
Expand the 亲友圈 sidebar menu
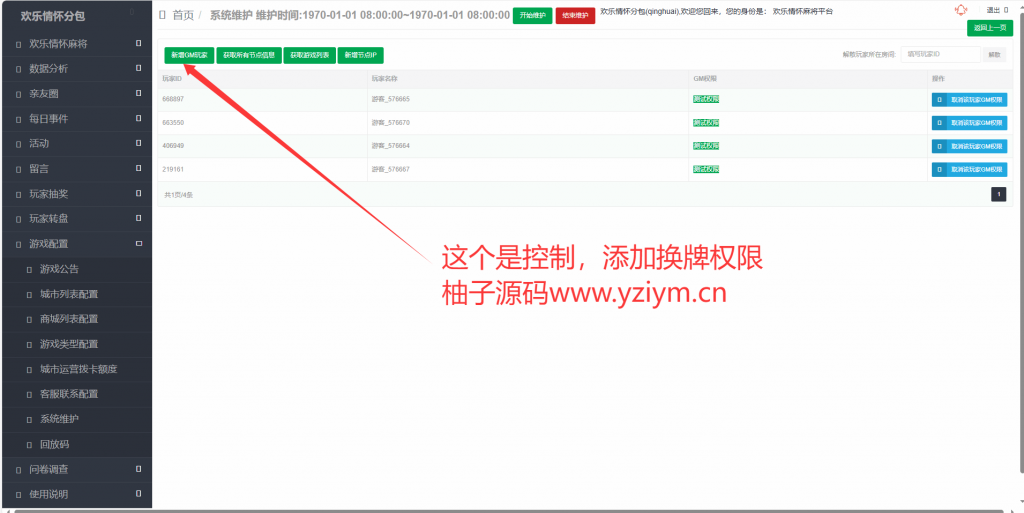[x=76, y=94]
